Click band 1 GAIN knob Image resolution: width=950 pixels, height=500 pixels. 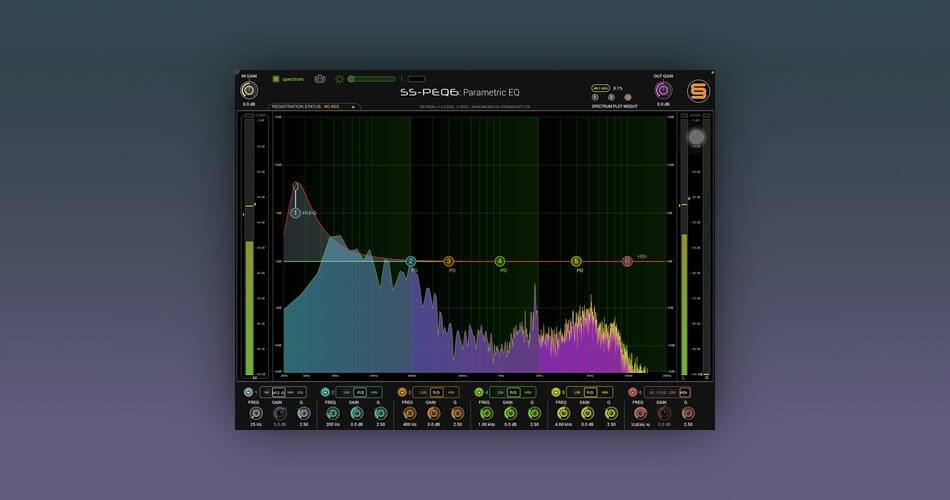click(x=279, y=413)
